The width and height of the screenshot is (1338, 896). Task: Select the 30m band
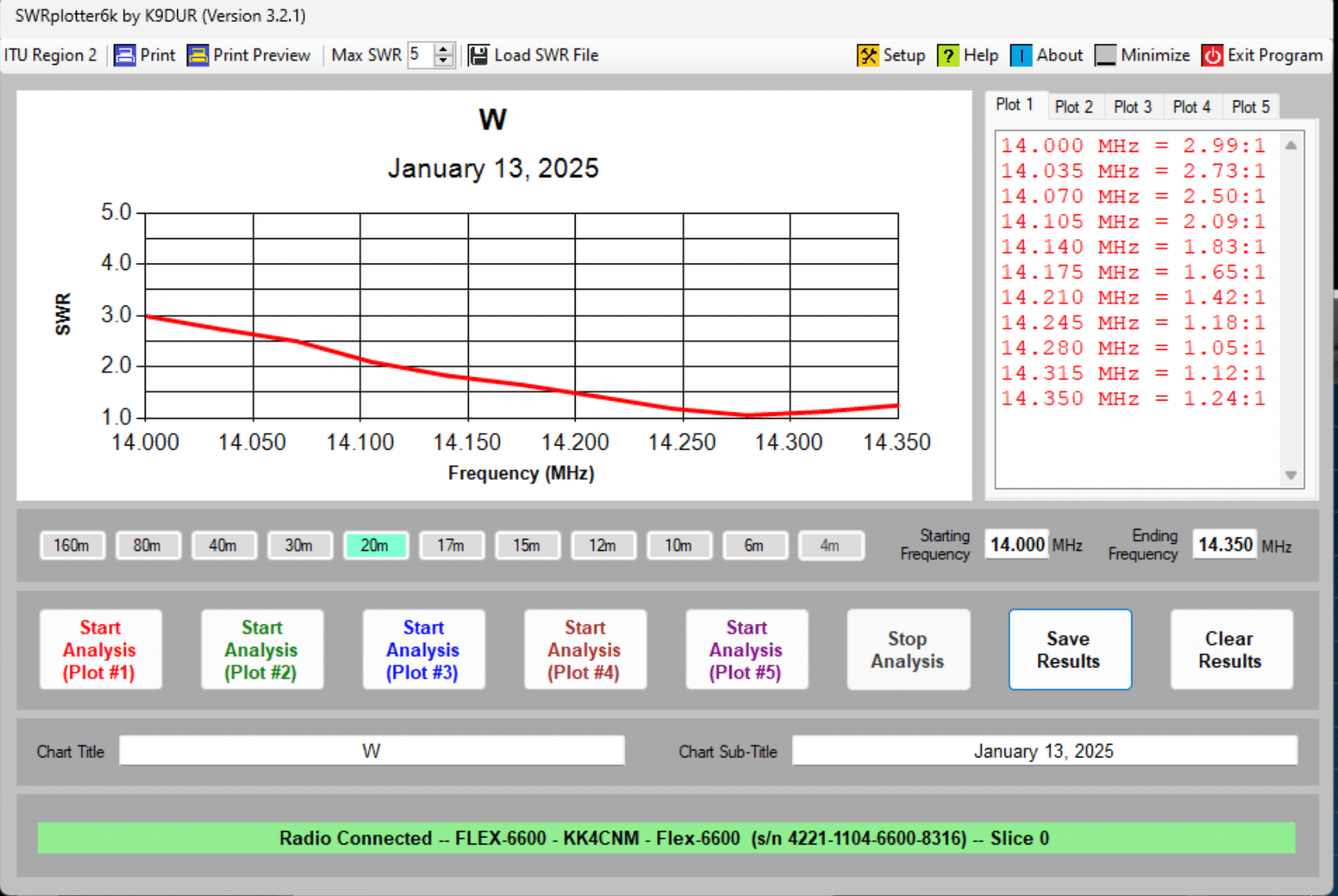click(x=299, y=545)
